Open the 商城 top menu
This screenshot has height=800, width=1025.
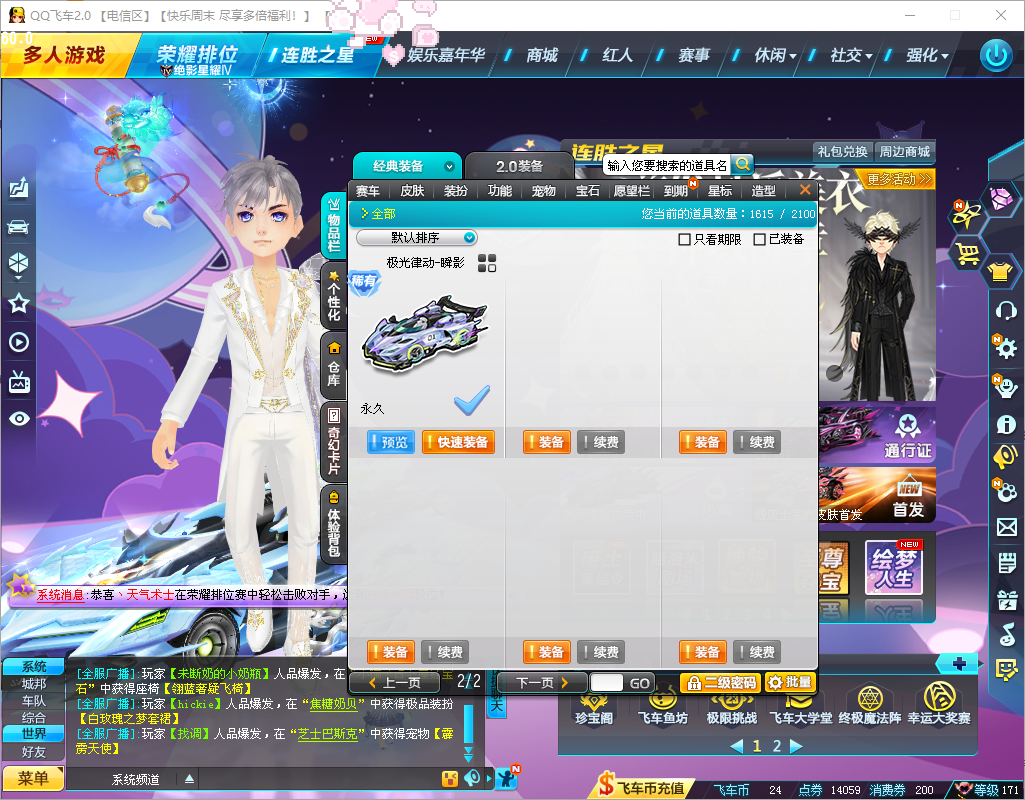click(542, 56)
